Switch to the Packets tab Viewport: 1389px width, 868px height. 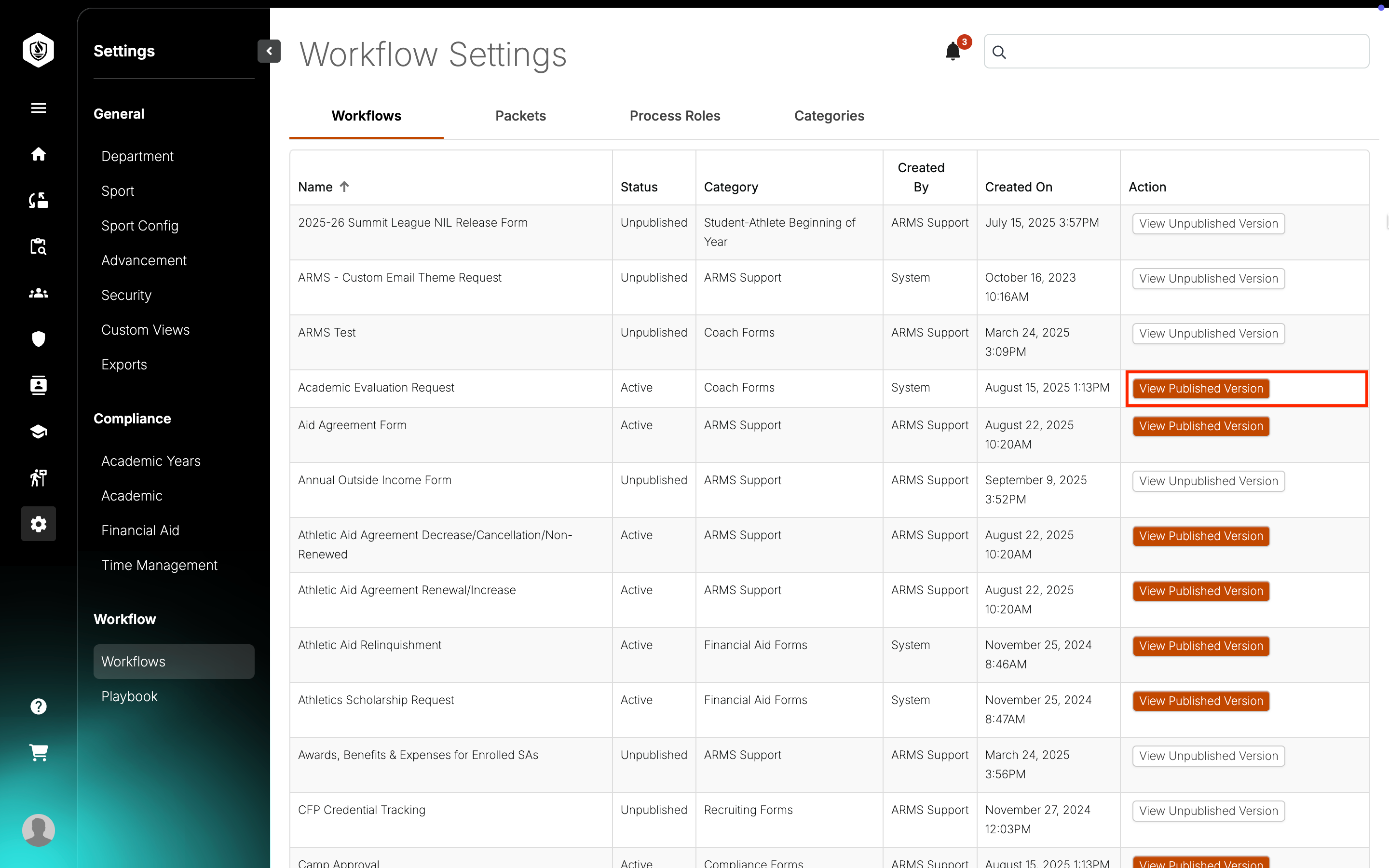point(520,116)
